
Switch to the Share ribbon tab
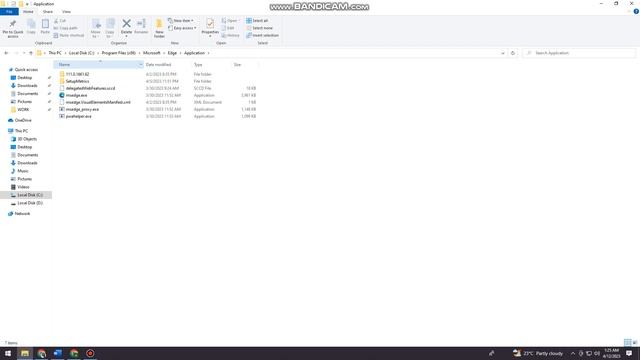pos(48,12)
